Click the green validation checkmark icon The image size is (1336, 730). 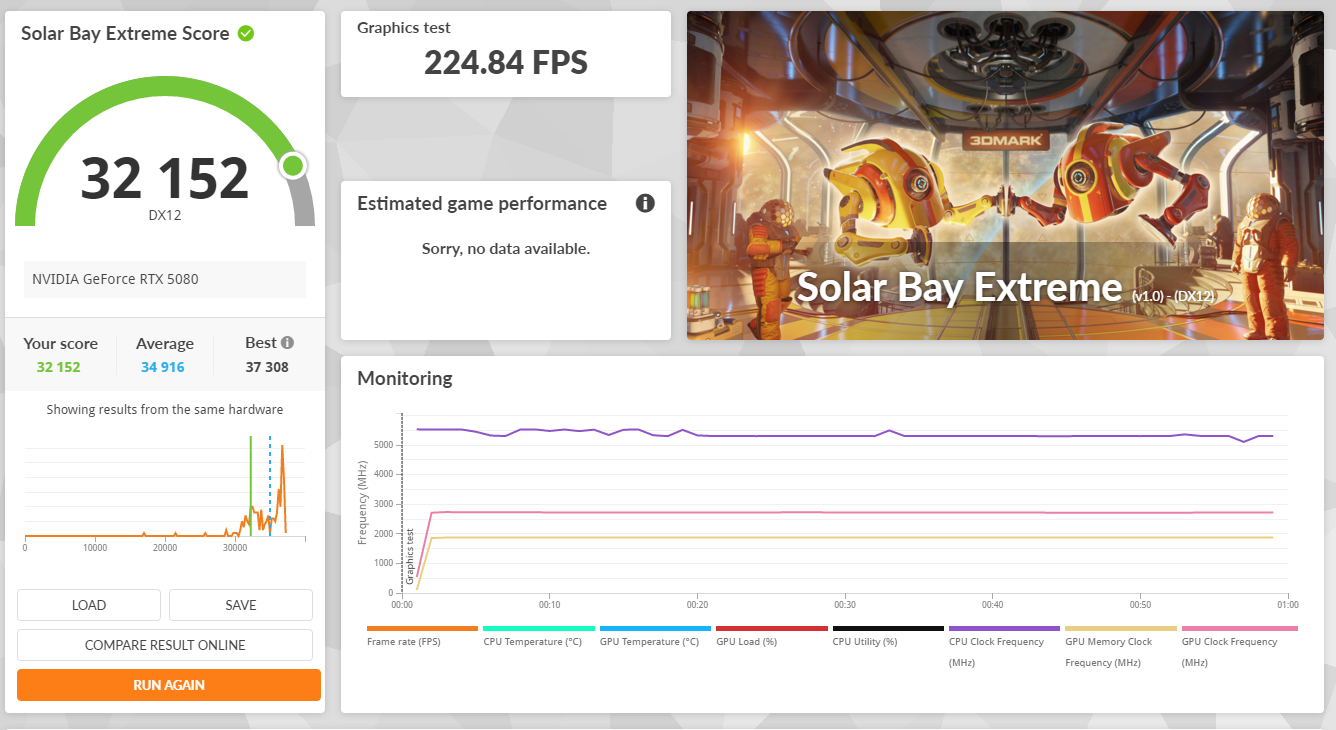click(246, 34)
